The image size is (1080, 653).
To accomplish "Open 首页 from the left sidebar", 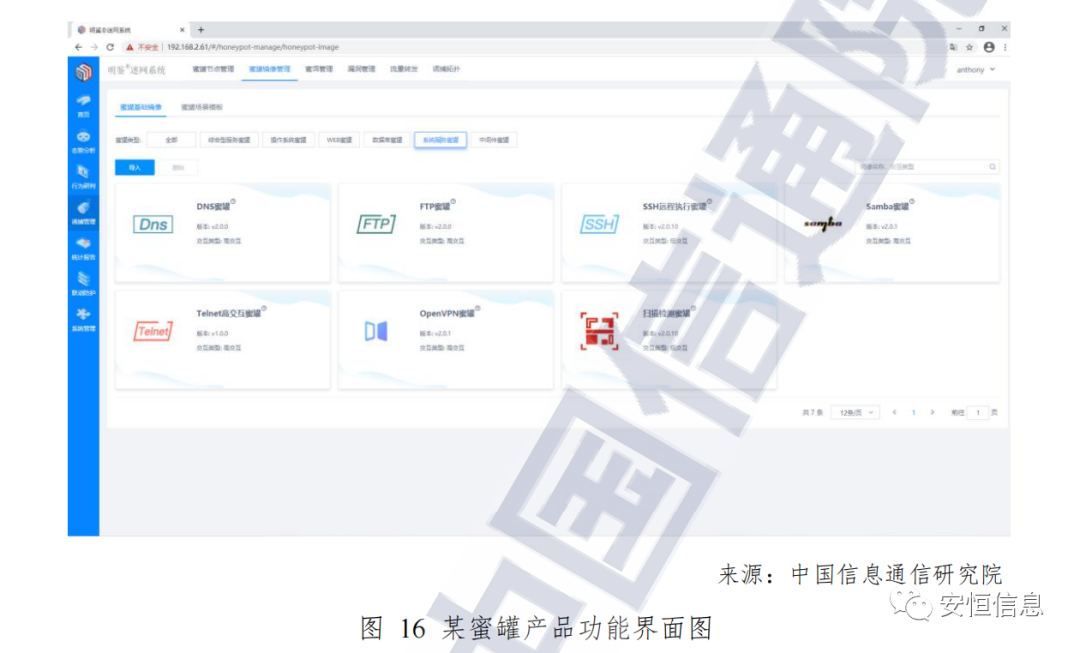I will [84, 106].
